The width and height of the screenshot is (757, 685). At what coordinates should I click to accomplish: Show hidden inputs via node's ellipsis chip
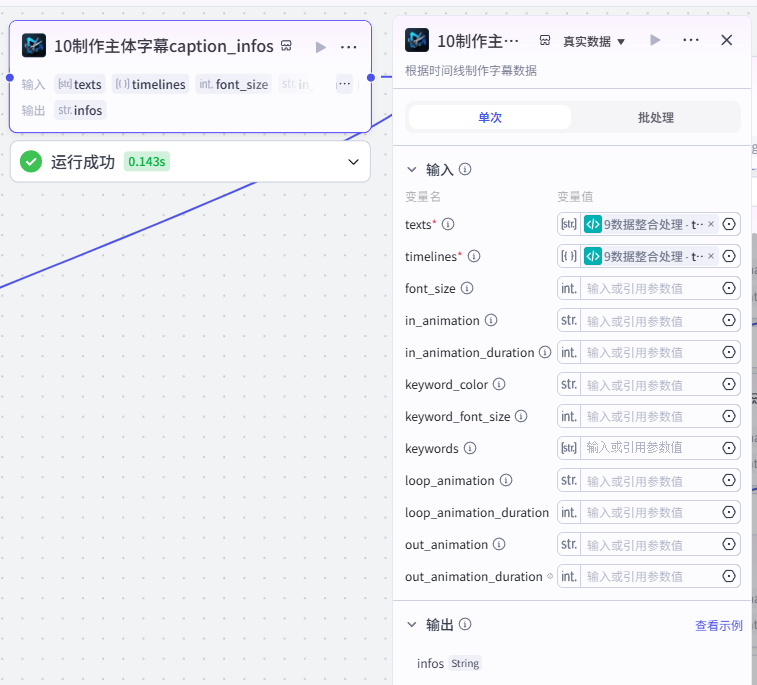(344, 84)
